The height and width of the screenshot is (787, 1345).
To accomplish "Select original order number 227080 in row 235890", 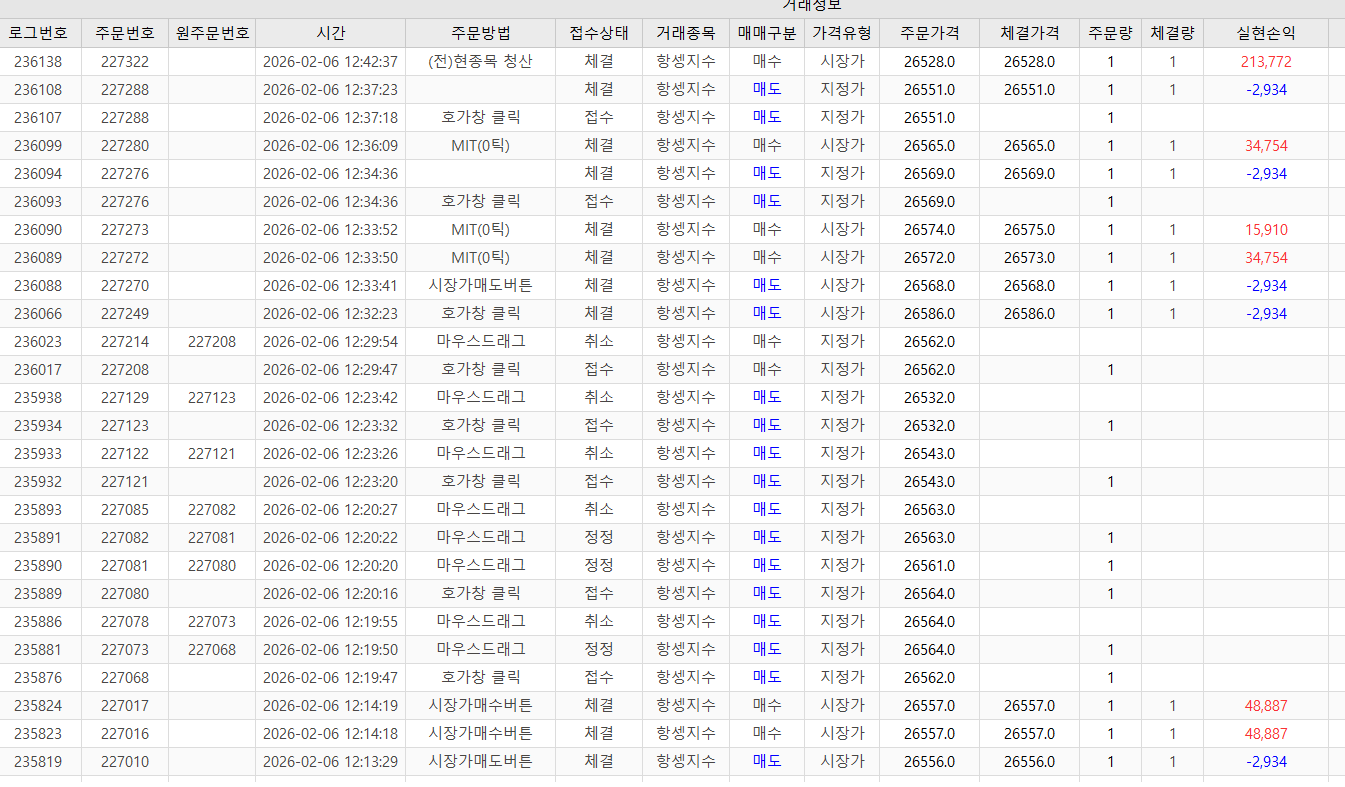I will point(212,565).
